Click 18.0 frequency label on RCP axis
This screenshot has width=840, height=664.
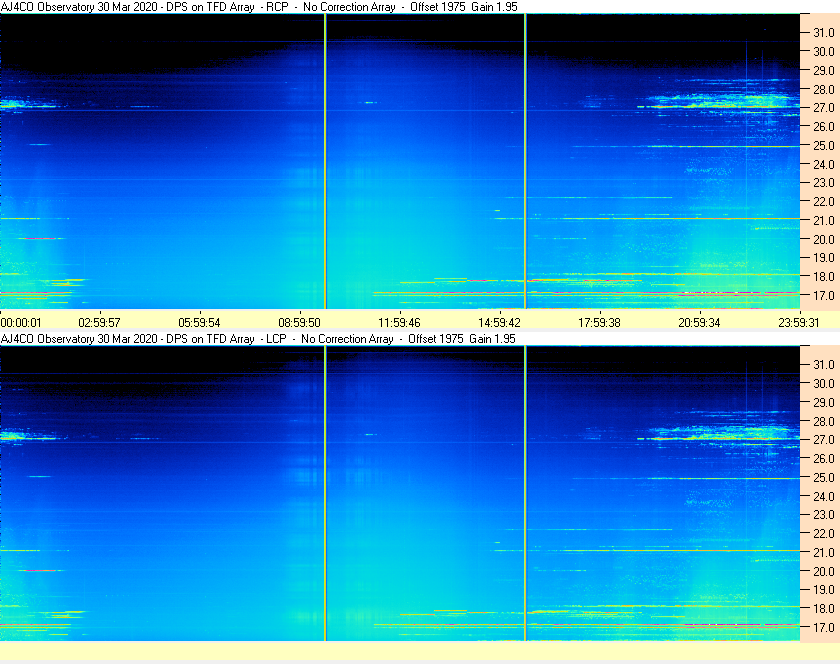(x=824, y=277)
